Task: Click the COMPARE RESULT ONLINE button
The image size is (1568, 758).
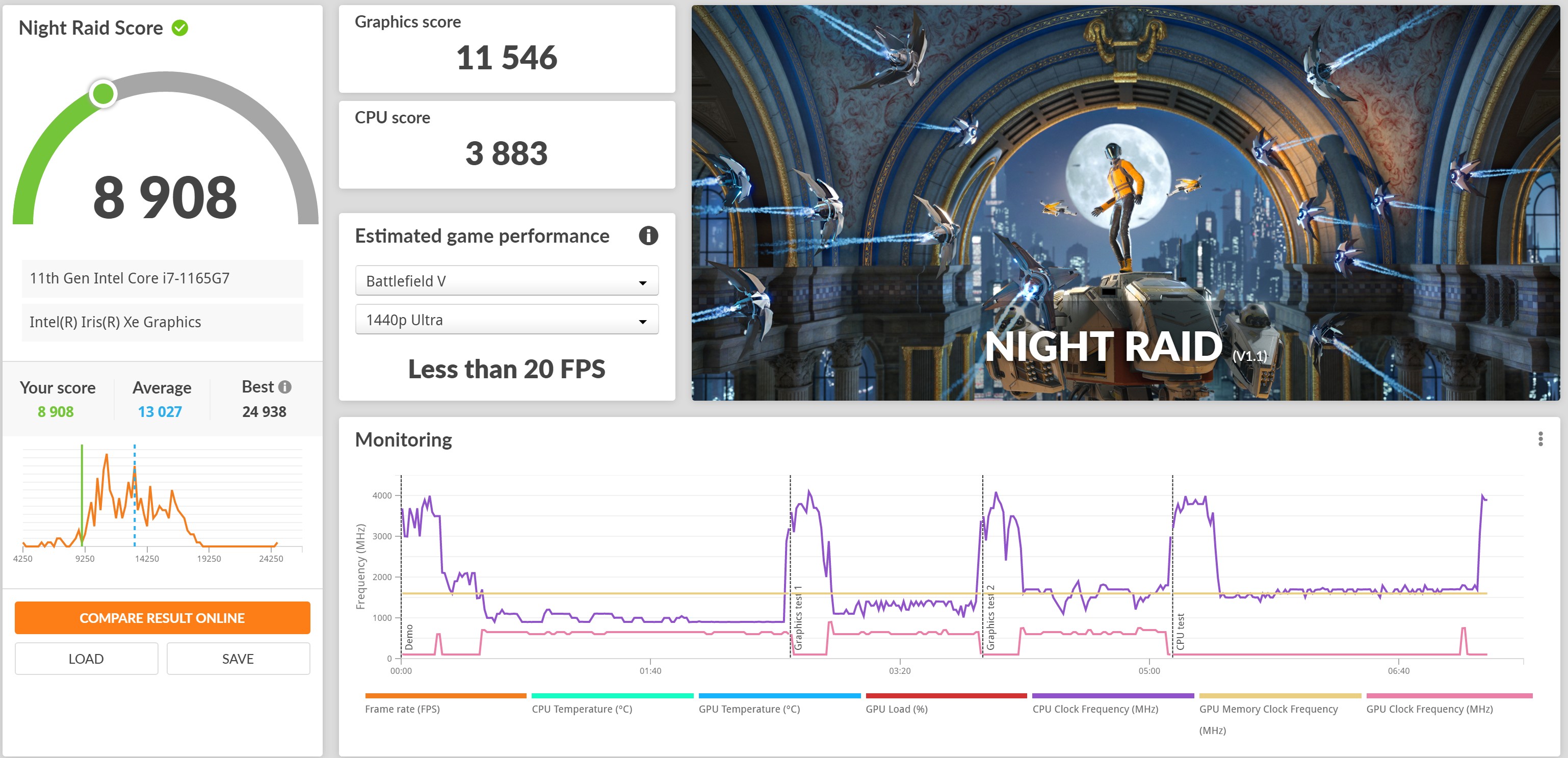Action: point(162,618)
